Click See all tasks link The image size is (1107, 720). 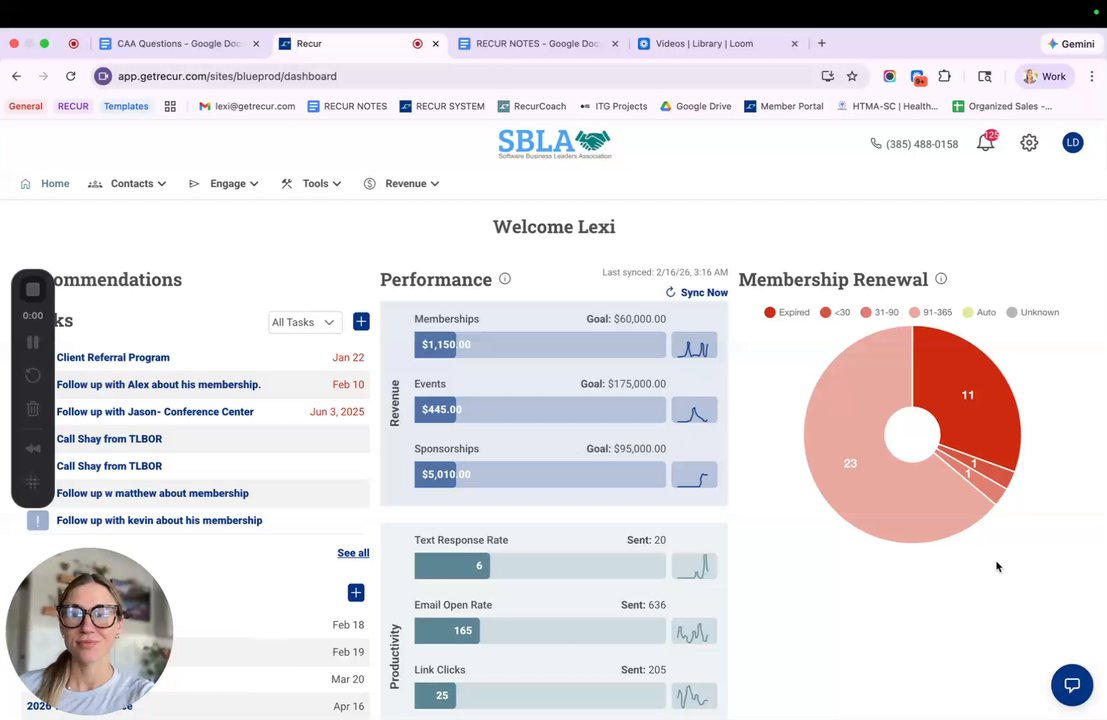(353, 553)
